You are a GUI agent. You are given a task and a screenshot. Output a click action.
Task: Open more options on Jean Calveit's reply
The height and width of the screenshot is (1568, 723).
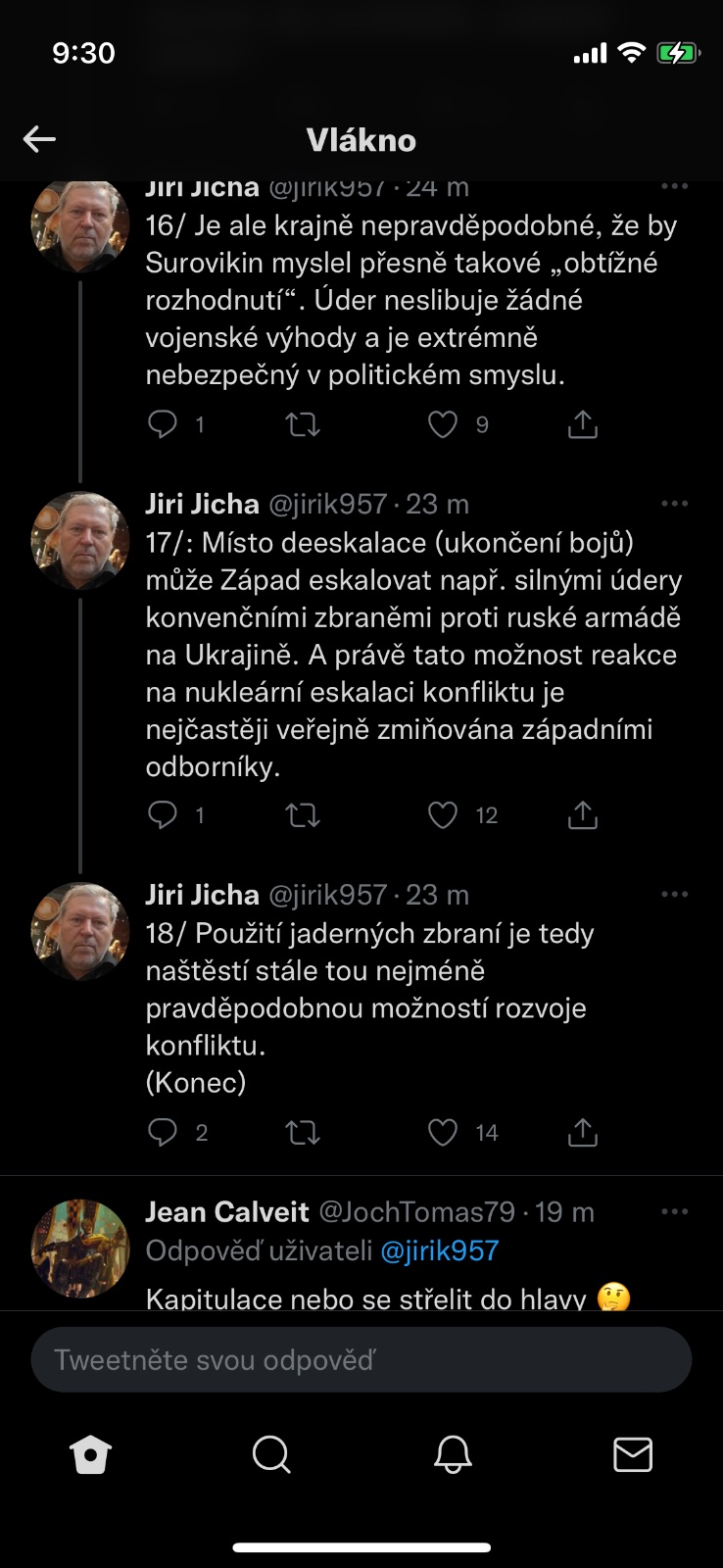pos(674,1212)
